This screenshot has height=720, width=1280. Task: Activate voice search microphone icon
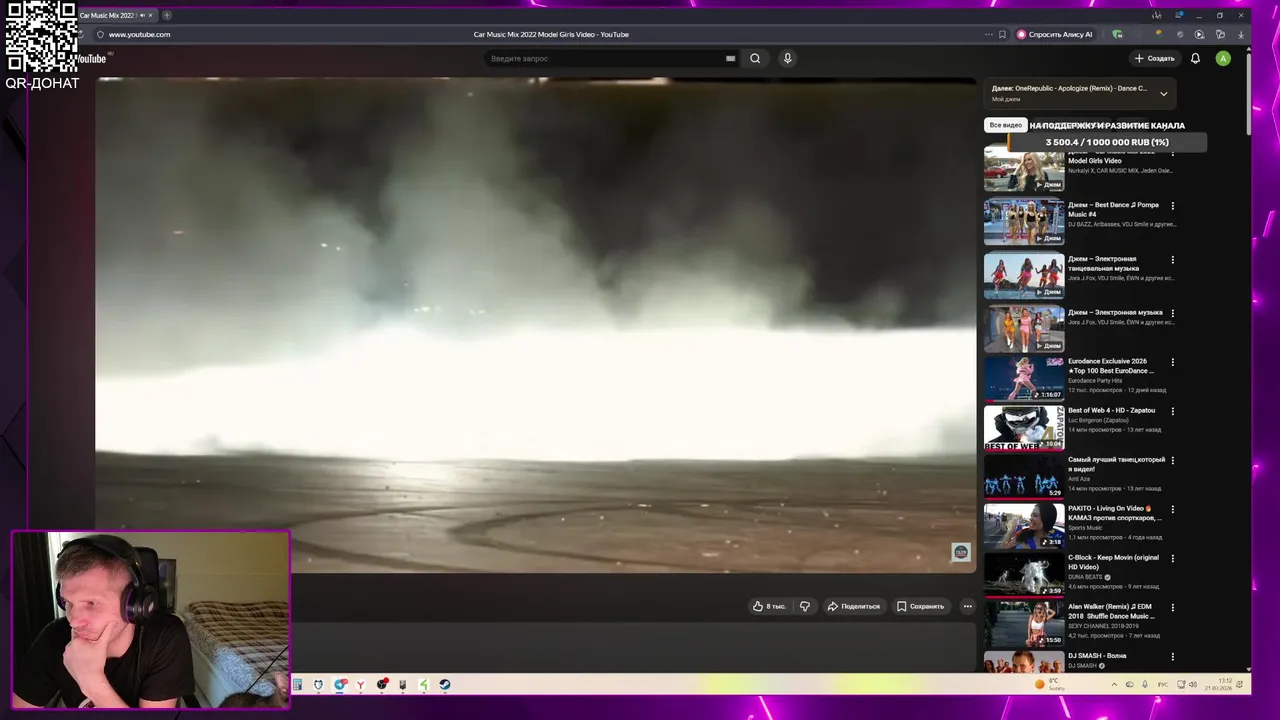tap(788, 58)
